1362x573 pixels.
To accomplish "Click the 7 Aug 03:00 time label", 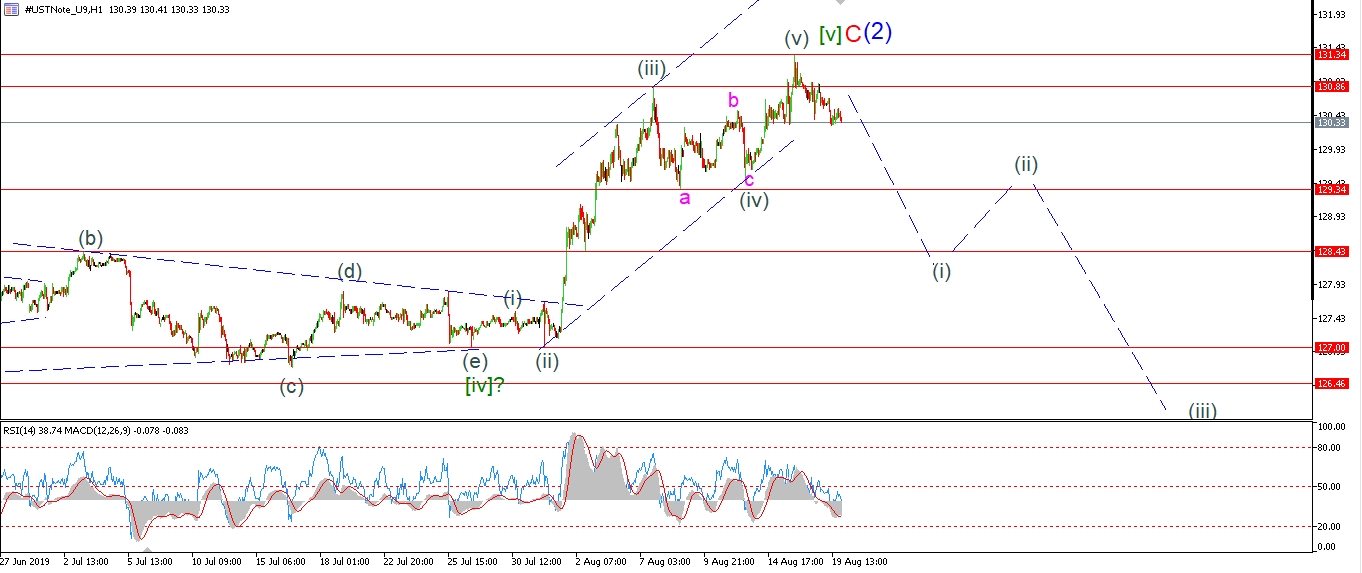I will point(665,561).
